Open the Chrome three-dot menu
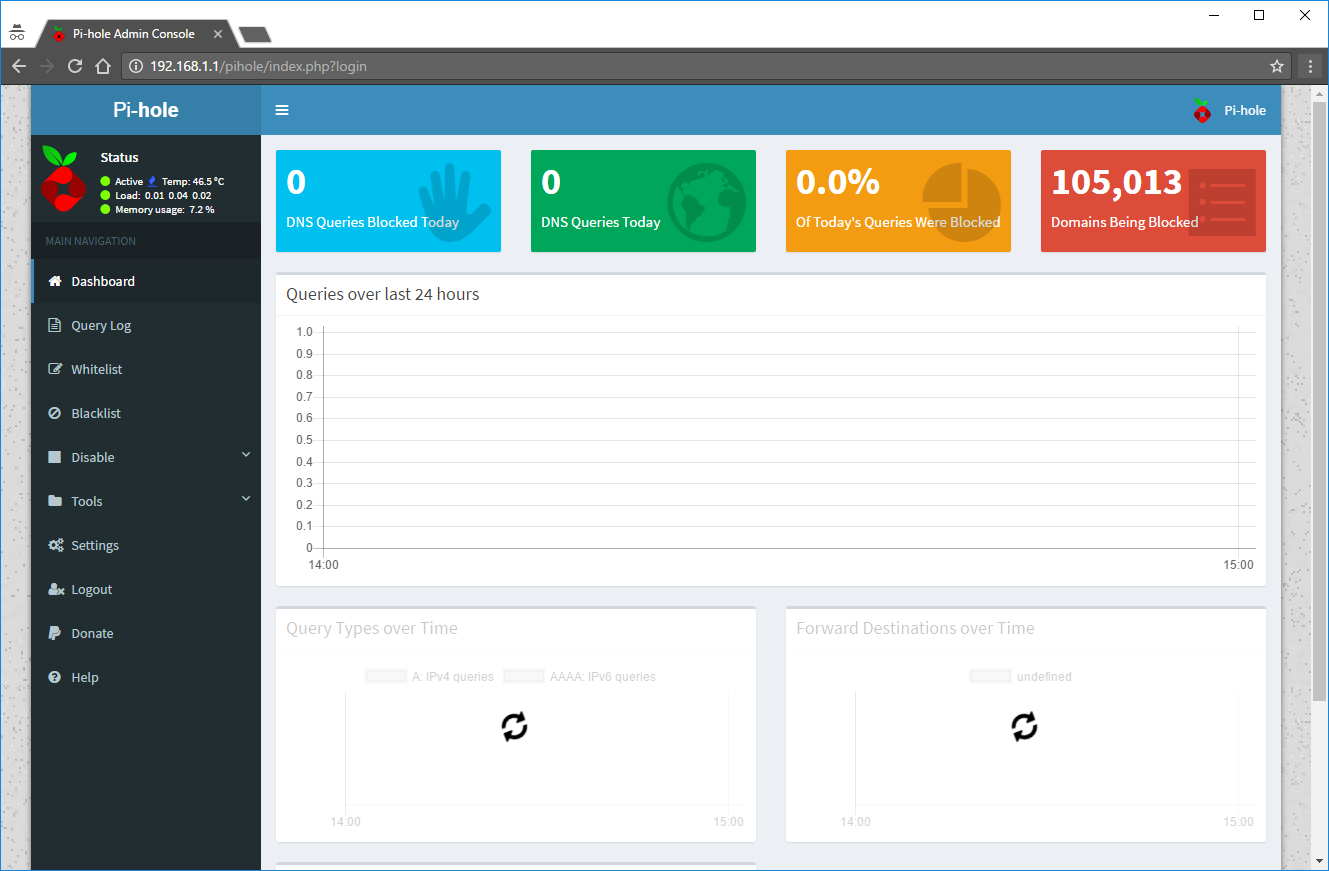Viewport: 1329px width, 871px height. [1311, 66]
